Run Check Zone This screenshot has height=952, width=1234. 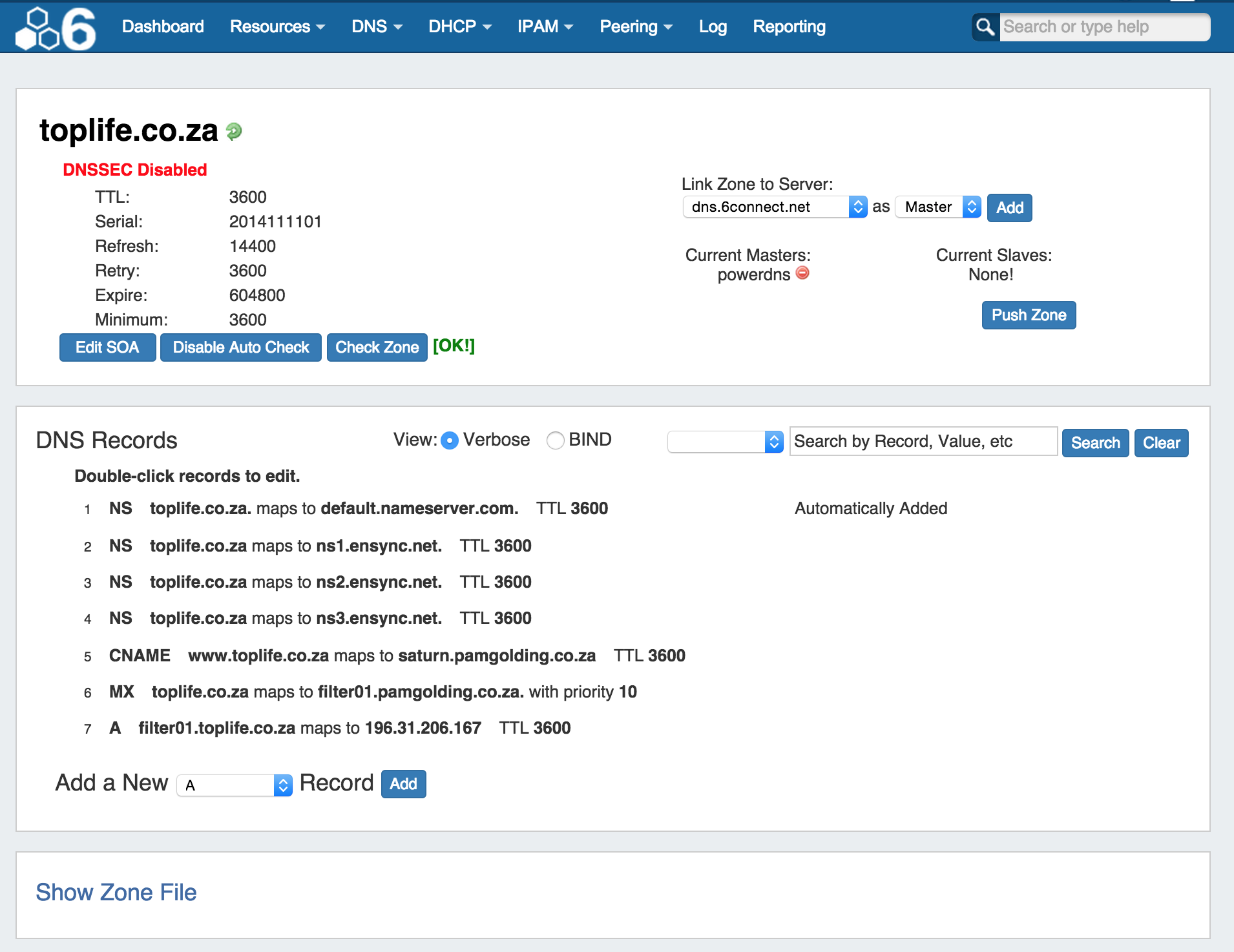click(x=377, y=347)
